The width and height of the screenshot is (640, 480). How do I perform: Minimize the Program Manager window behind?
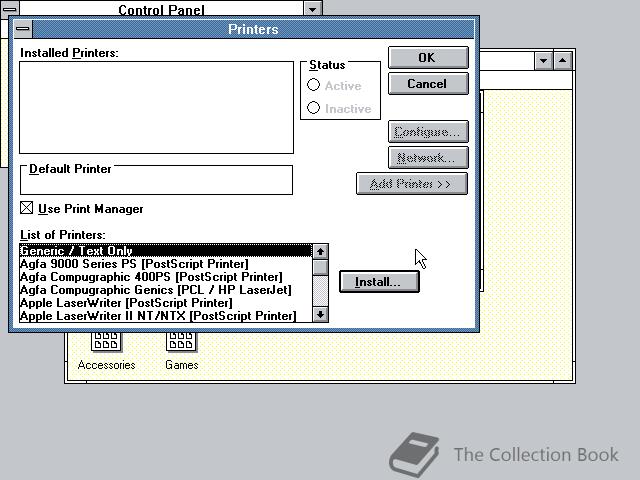click(x=543, y=61)
